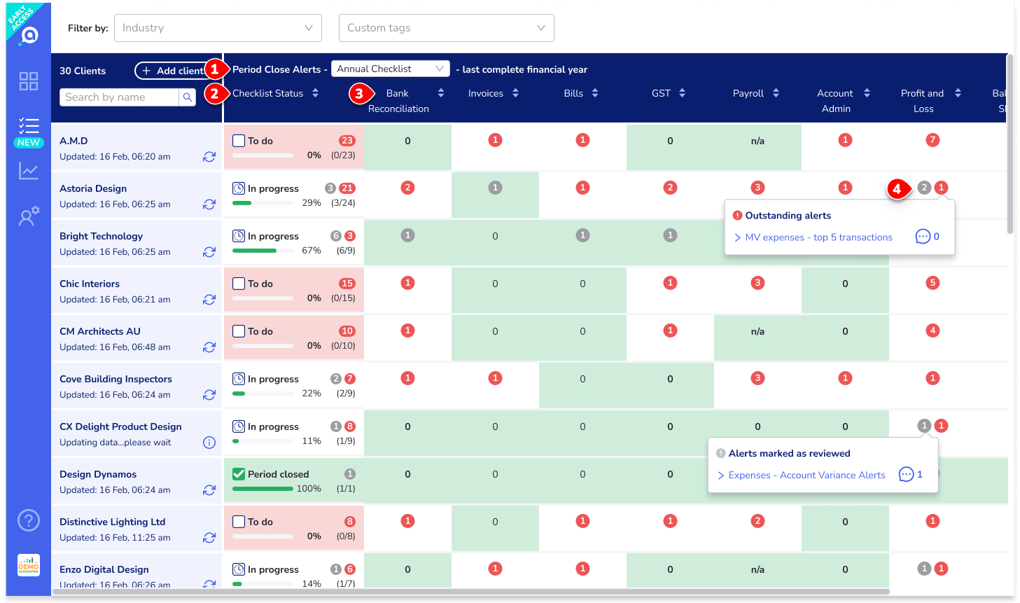Check the To do checkbox for A.M.D

[x=237, y=142]
